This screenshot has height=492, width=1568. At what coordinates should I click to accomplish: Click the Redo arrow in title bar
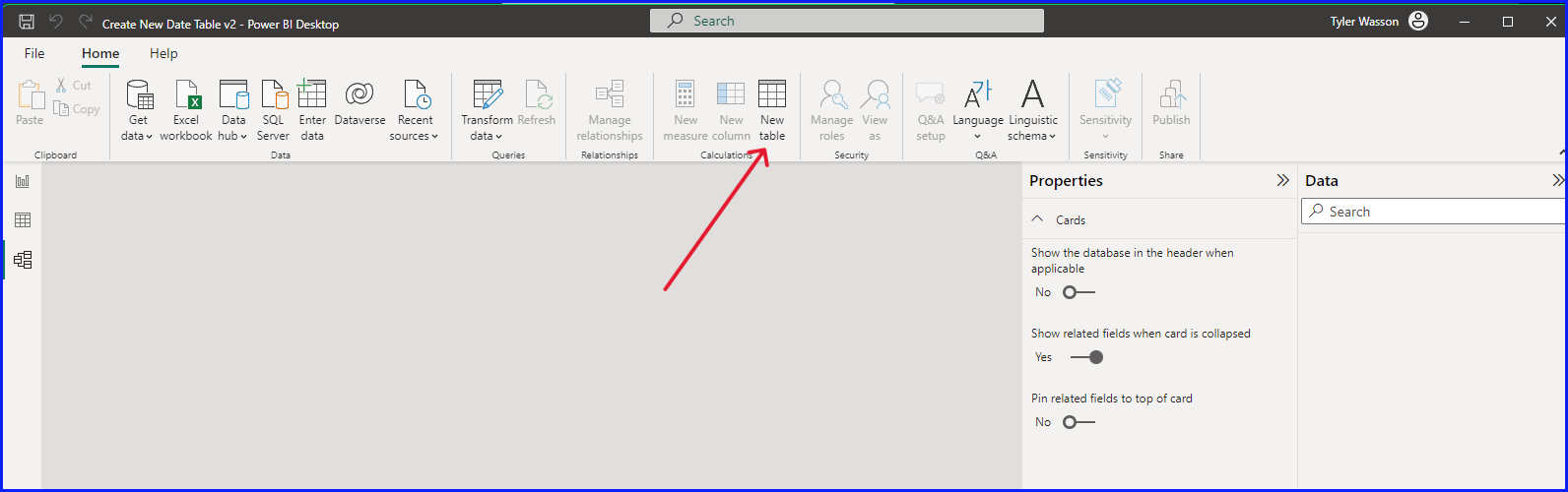pos(86,22)
